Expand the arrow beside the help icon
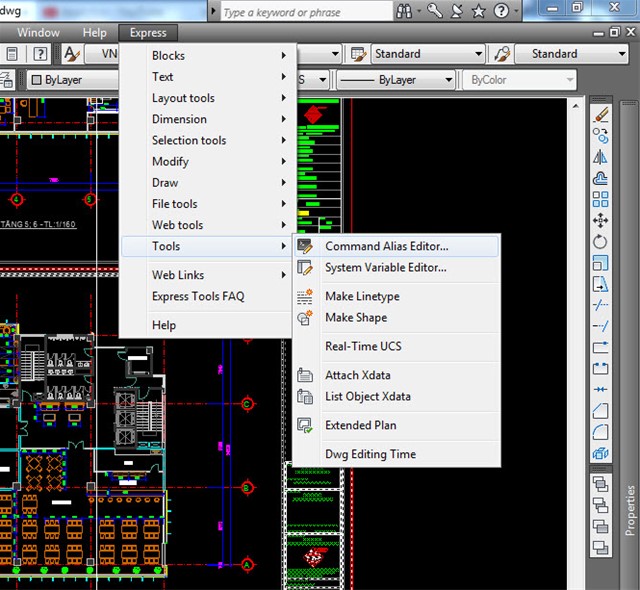This screenshot has height=590, width=640. tap(516, 11)
